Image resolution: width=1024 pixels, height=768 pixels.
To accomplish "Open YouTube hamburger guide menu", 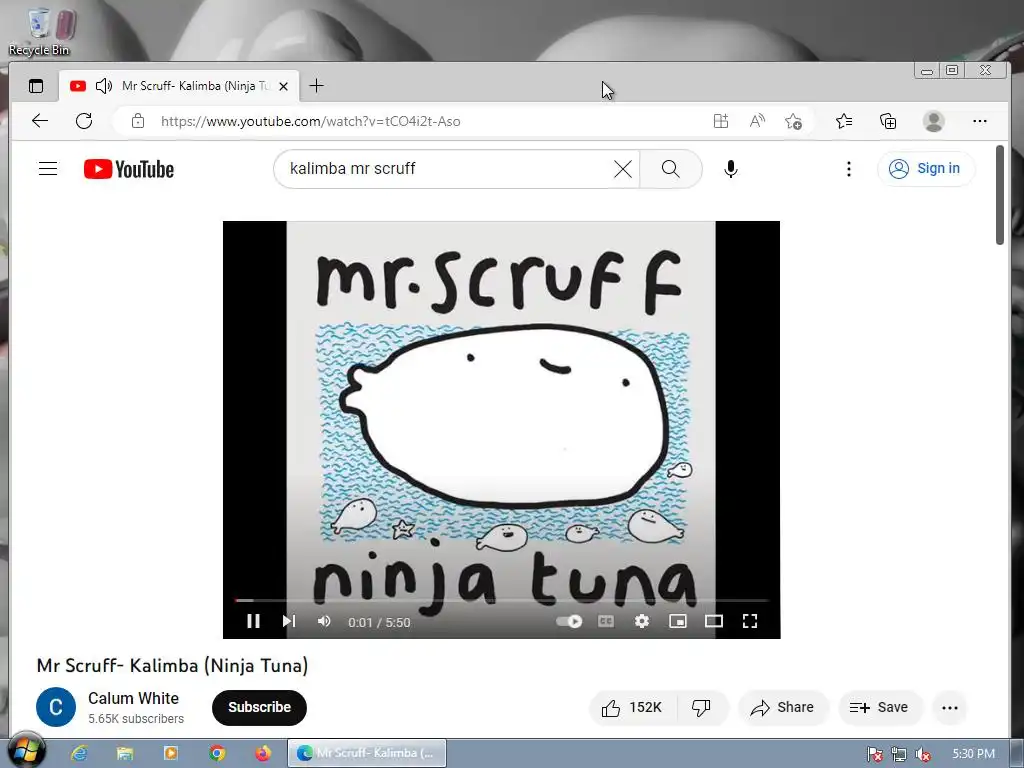I will click(48, 168).
